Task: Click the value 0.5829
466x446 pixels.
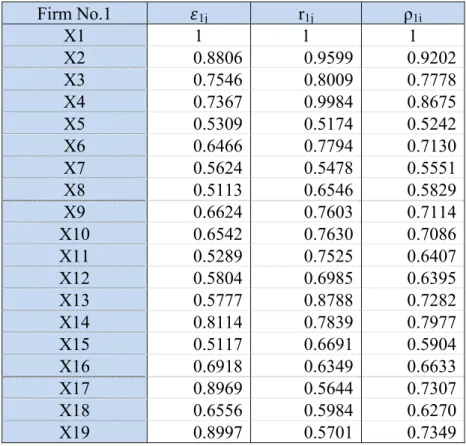Action: (431, 190)
